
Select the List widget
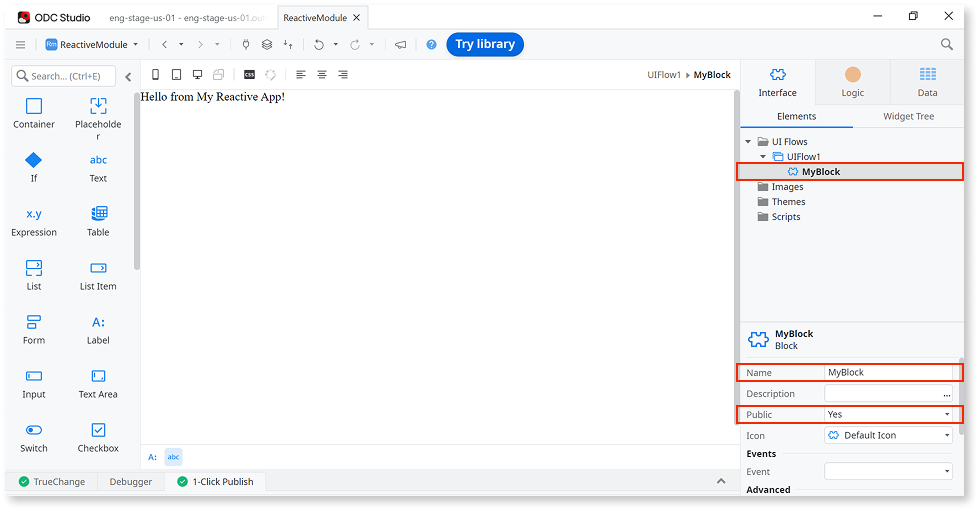coord(34,275)
